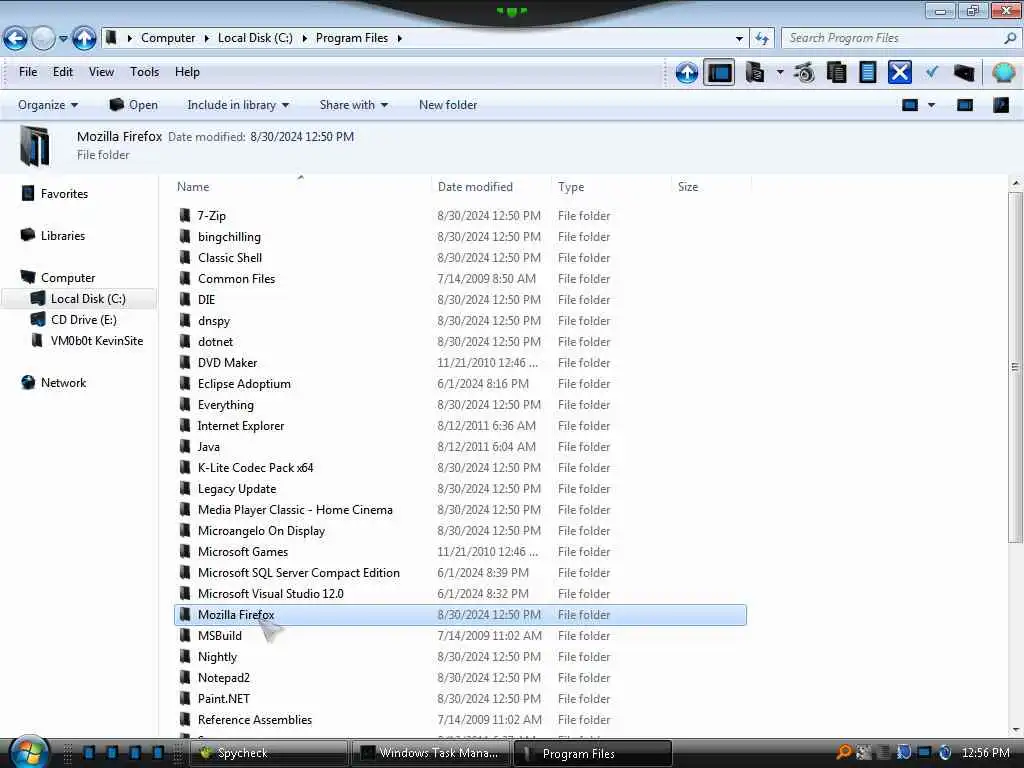Select the Microsoft Visual Studio 12.0 folder
This screenshot has height=768, width=1024.
tap(460, 594)
